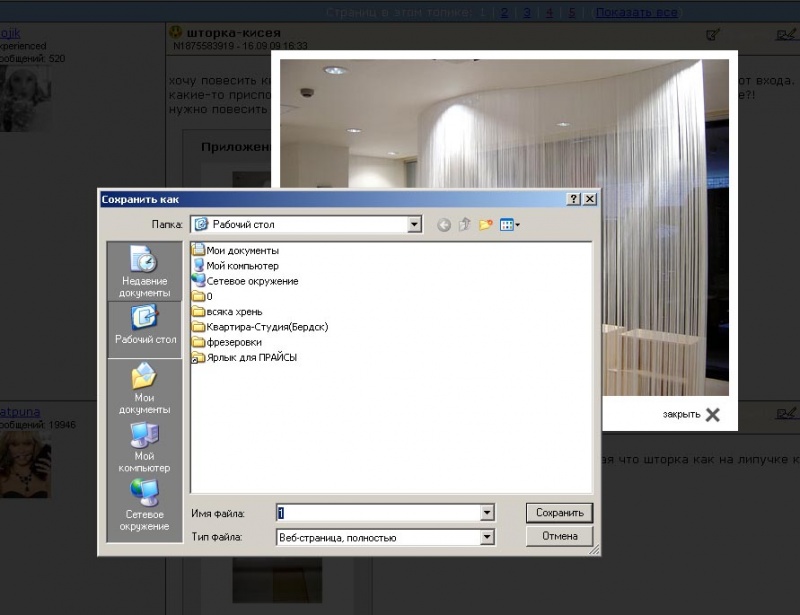Image resolution: width=800 pixels, height=615 pixels.
Task: Open Недавние документы in places bar
Action: 145,272
